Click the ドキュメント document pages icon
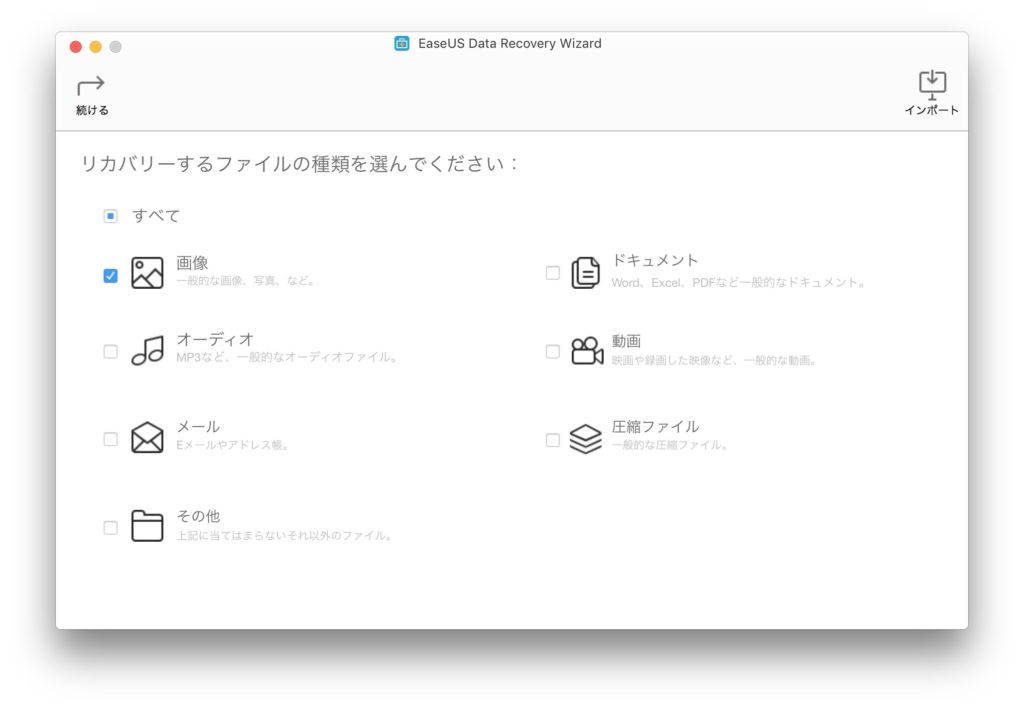 tap(585, 273)
